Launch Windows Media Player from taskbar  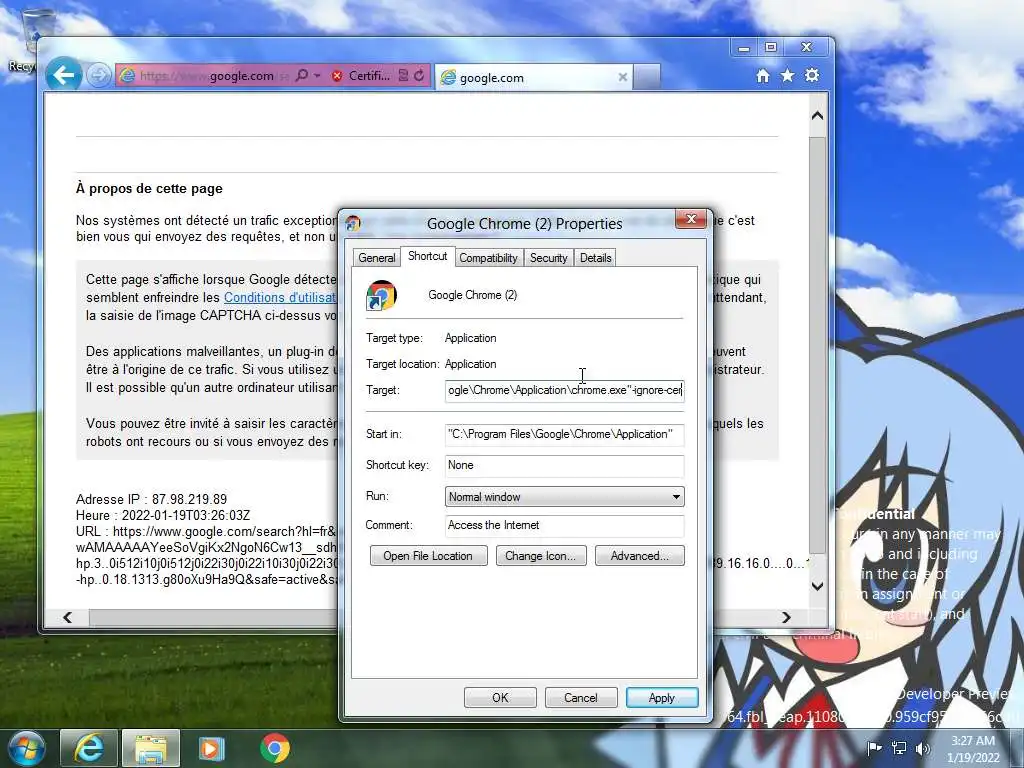(x=212, y=748)
